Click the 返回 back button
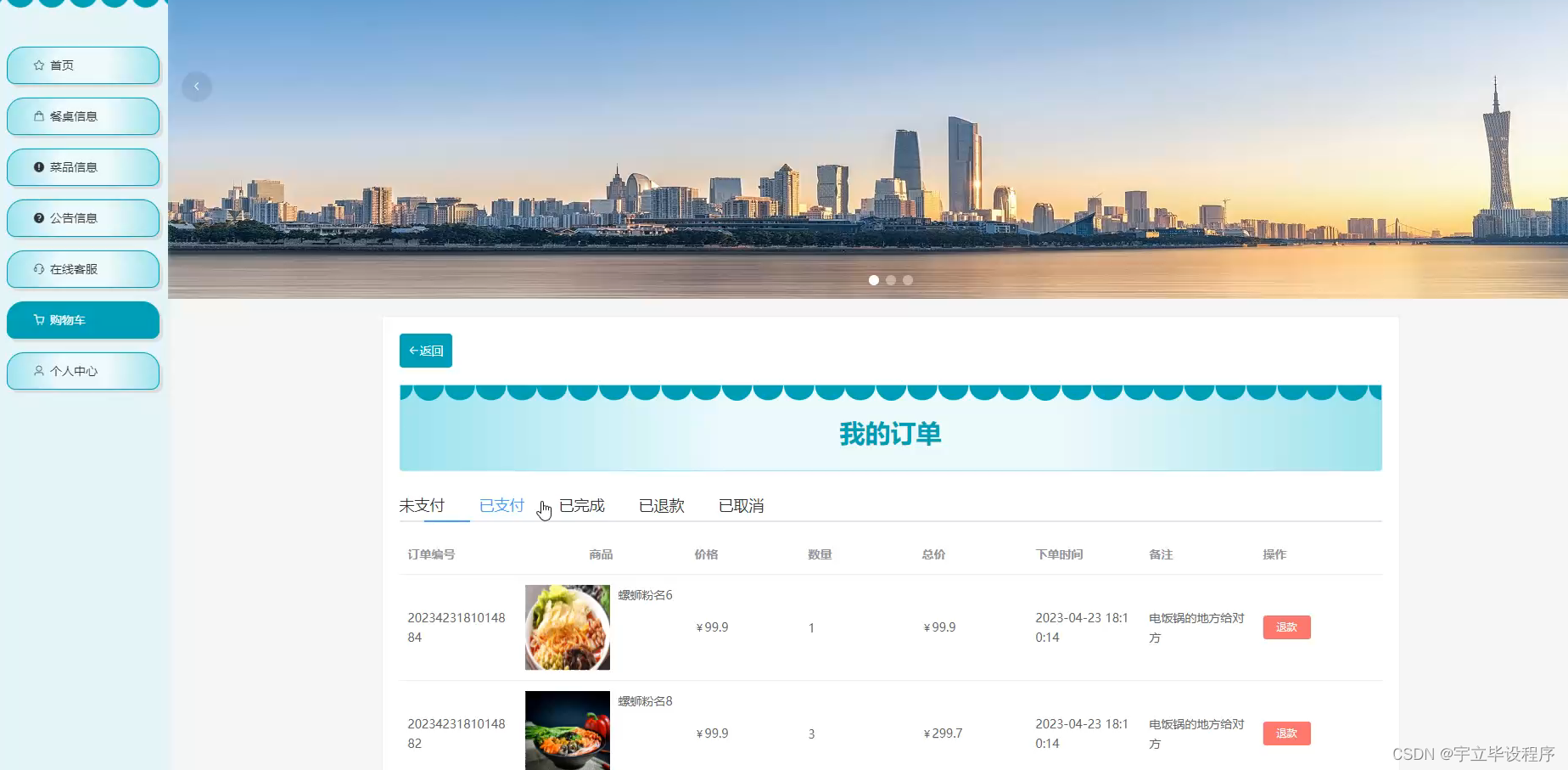 425,350
